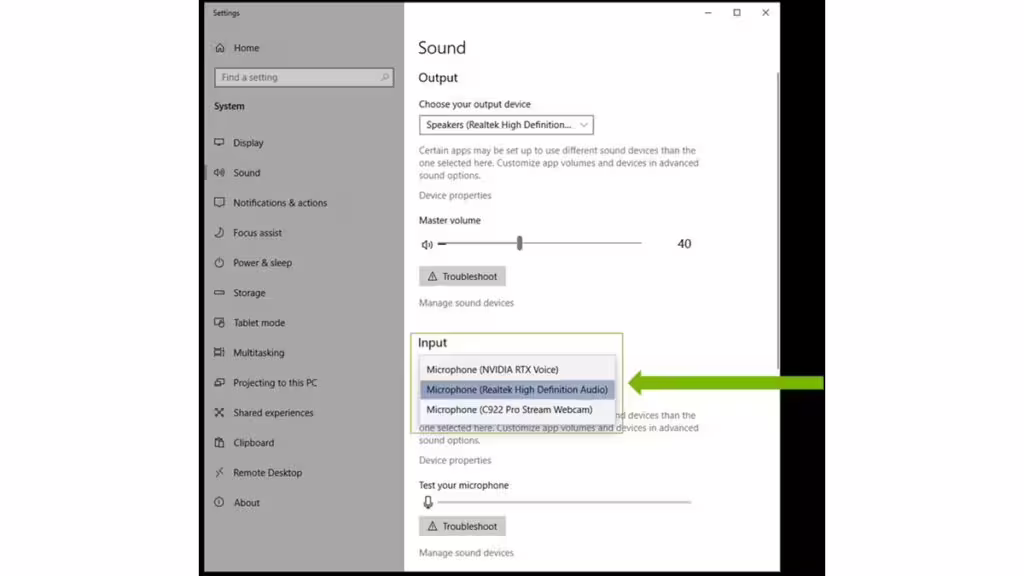This screenshot has width=1024, height=576.
Task: Open output Device properties link
Action: 455,196
